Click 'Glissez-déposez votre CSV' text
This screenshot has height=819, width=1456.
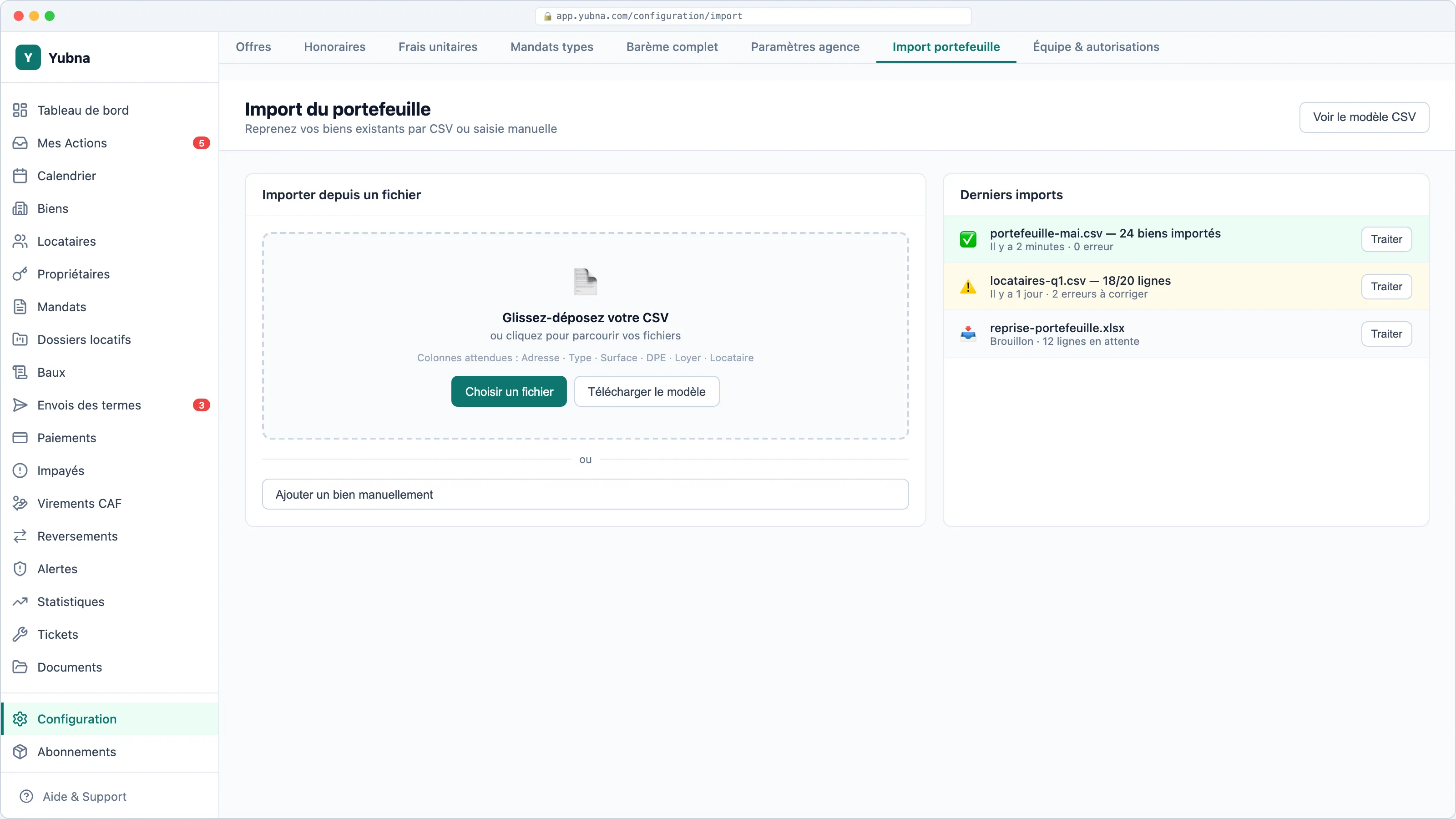pyautogui.click(x=585, y=318)
